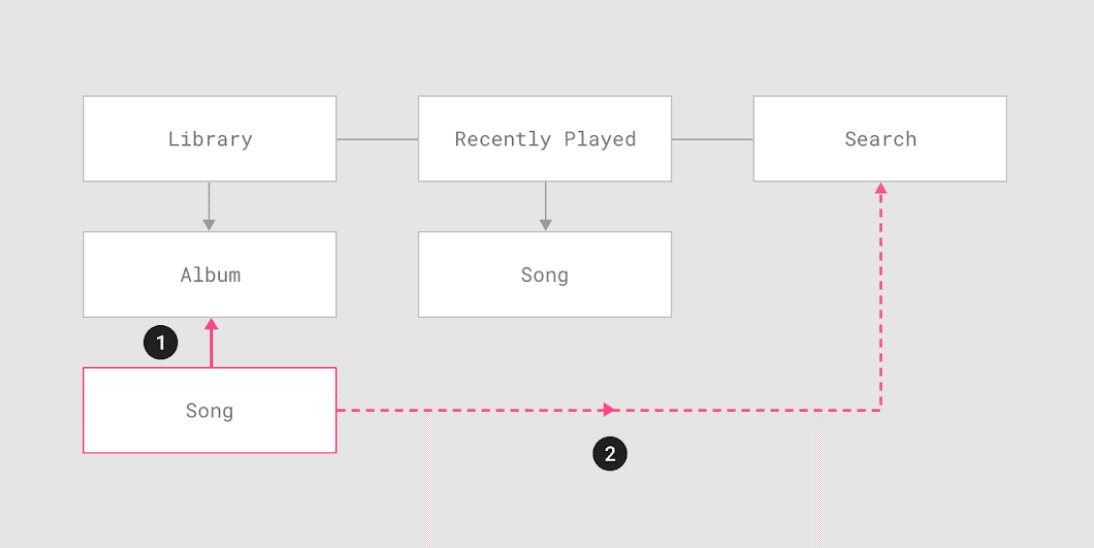The image size is (1094, 548).
Task: Click the Library box
Action: (210, 139)
